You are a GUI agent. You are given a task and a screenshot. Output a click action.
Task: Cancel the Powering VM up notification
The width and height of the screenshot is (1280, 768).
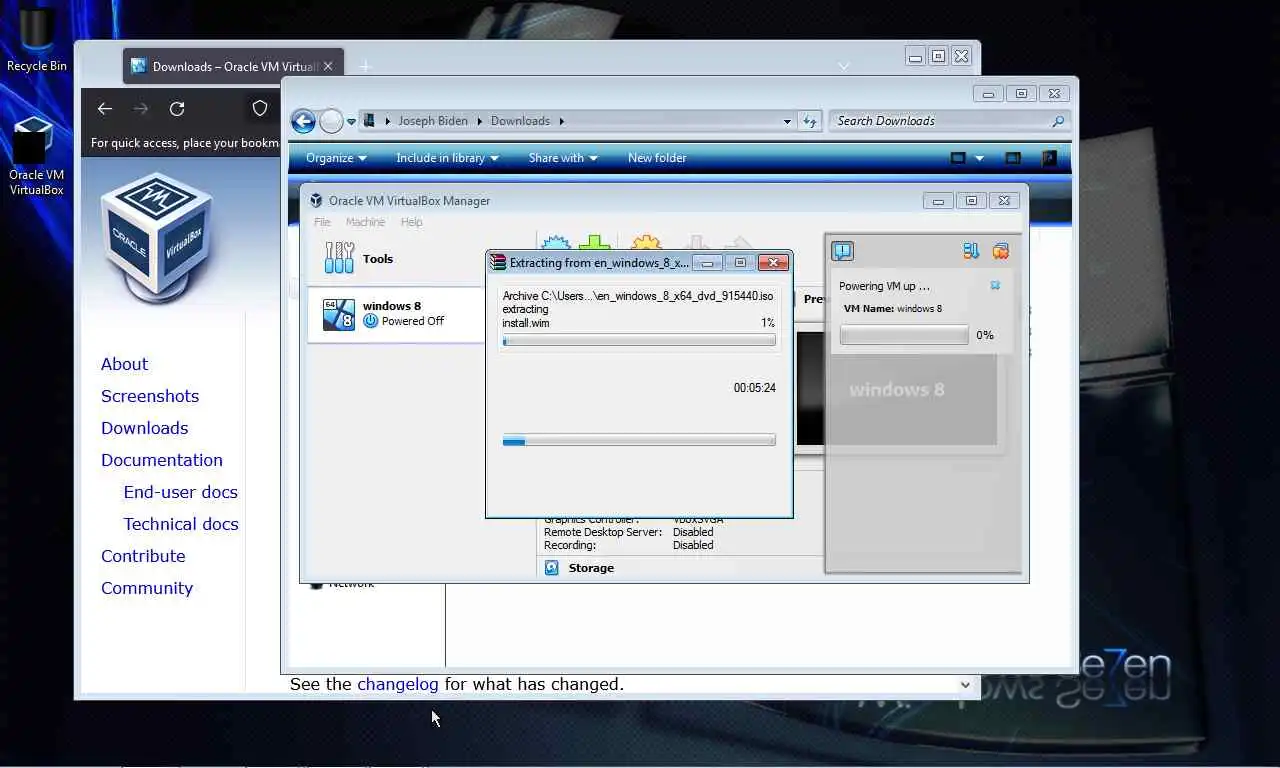[x=995, y=286]
